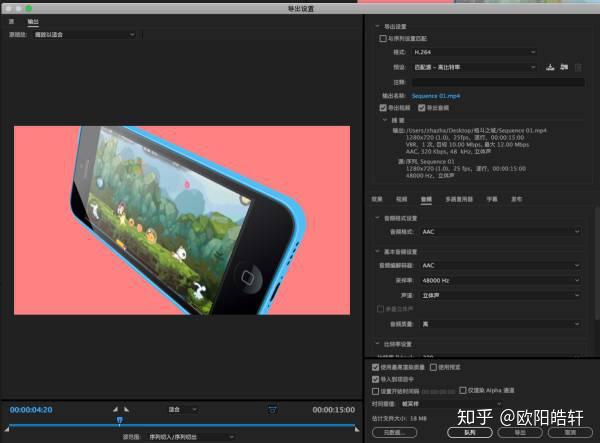Enable the Match Sequence Settings checkbox
Viewport: 600px width, 443px height.
[x=383, y=38]
